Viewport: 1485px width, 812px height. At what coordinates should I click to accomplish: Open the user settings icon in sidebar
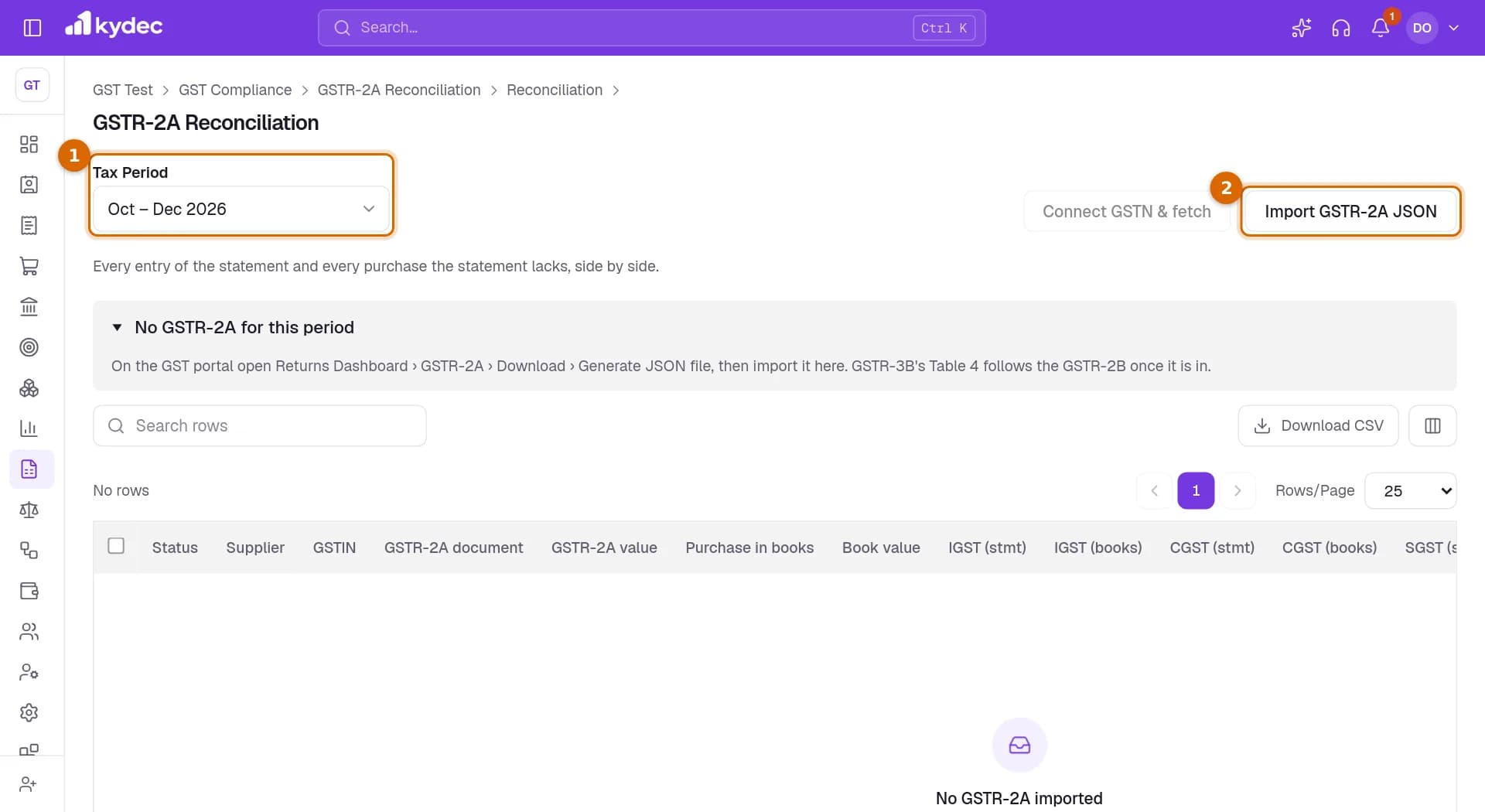pos(29,672)
